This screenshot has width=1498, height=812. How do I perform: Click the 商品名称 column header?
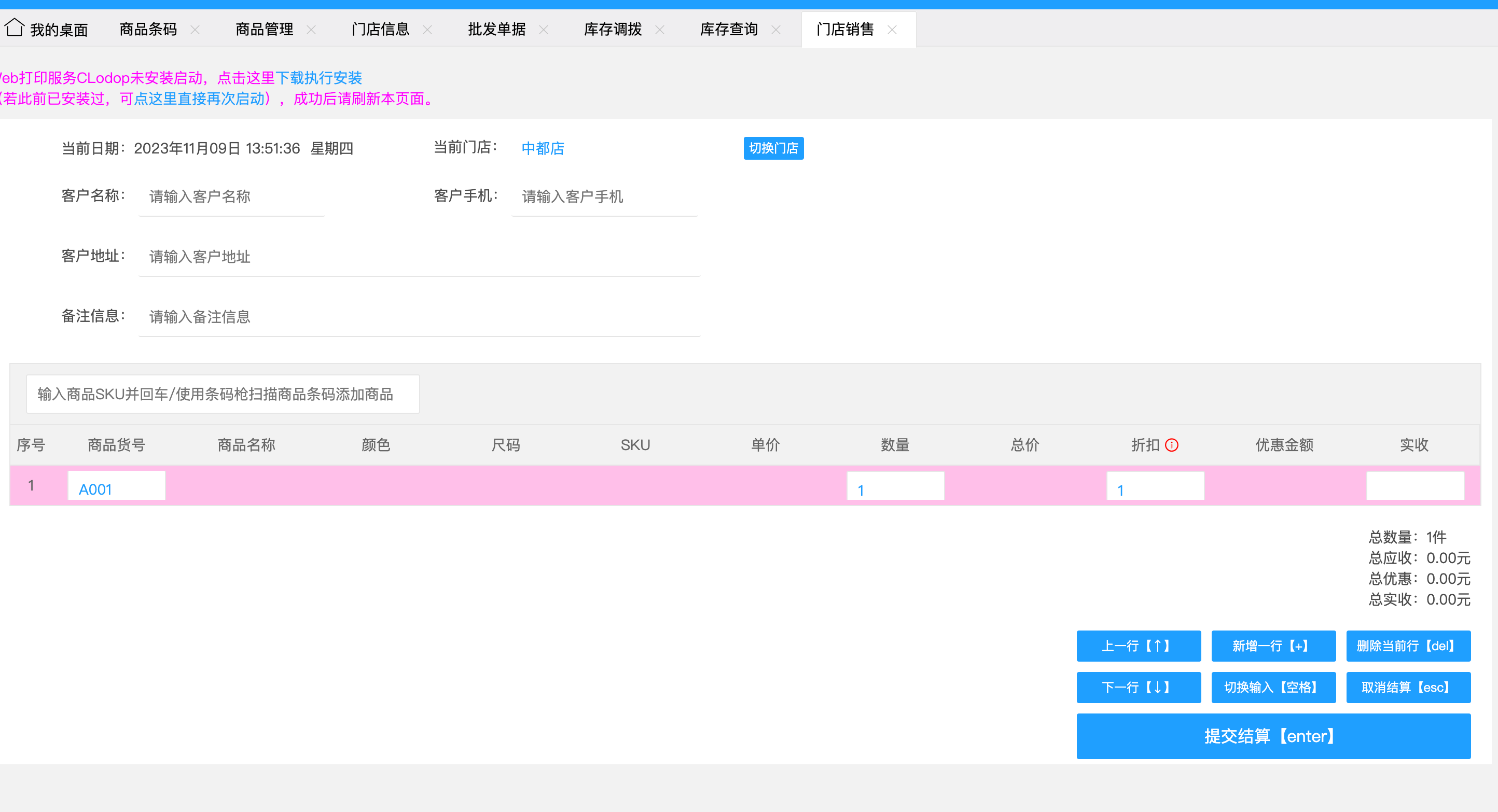246,445
